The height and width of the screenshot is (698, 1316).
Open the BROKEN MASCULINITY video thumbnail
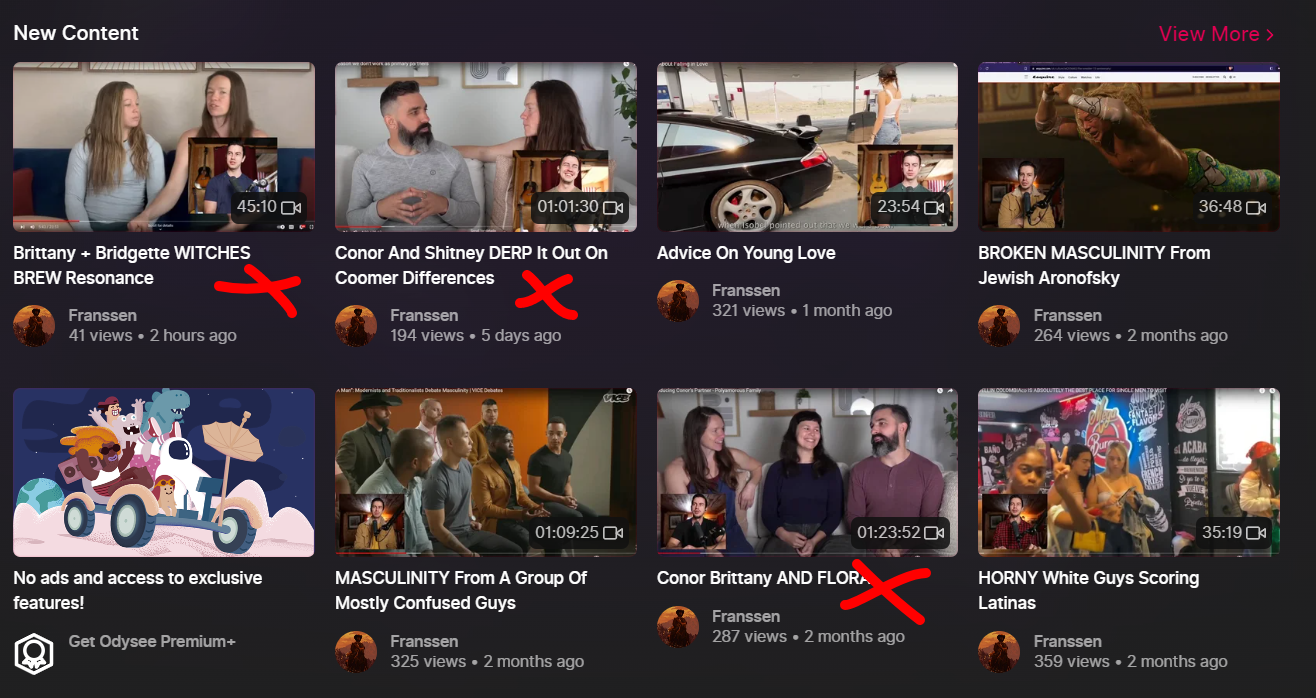(x=1129, y=147)
